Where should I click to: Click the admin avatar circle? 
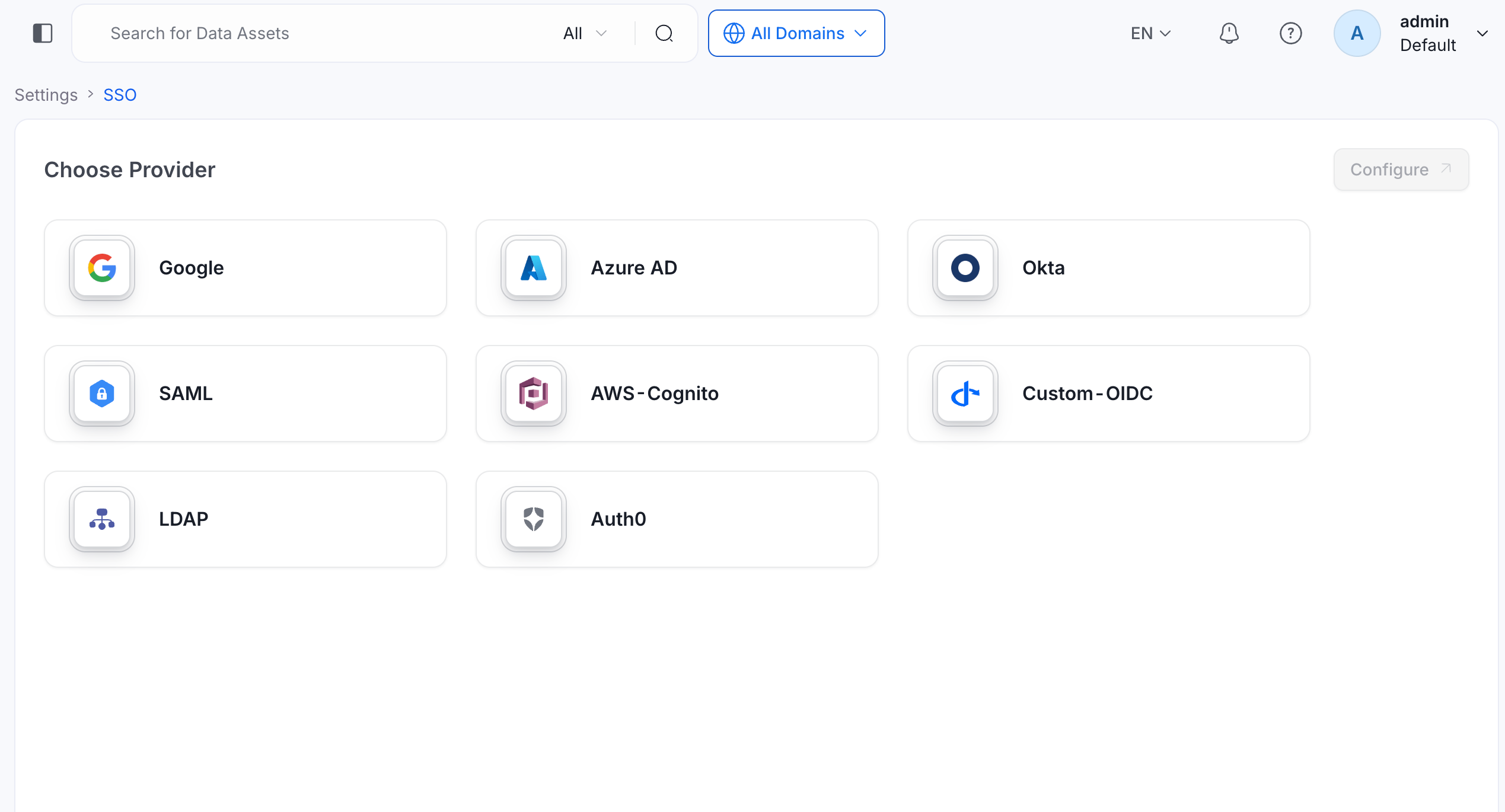tap(1357, 33)
